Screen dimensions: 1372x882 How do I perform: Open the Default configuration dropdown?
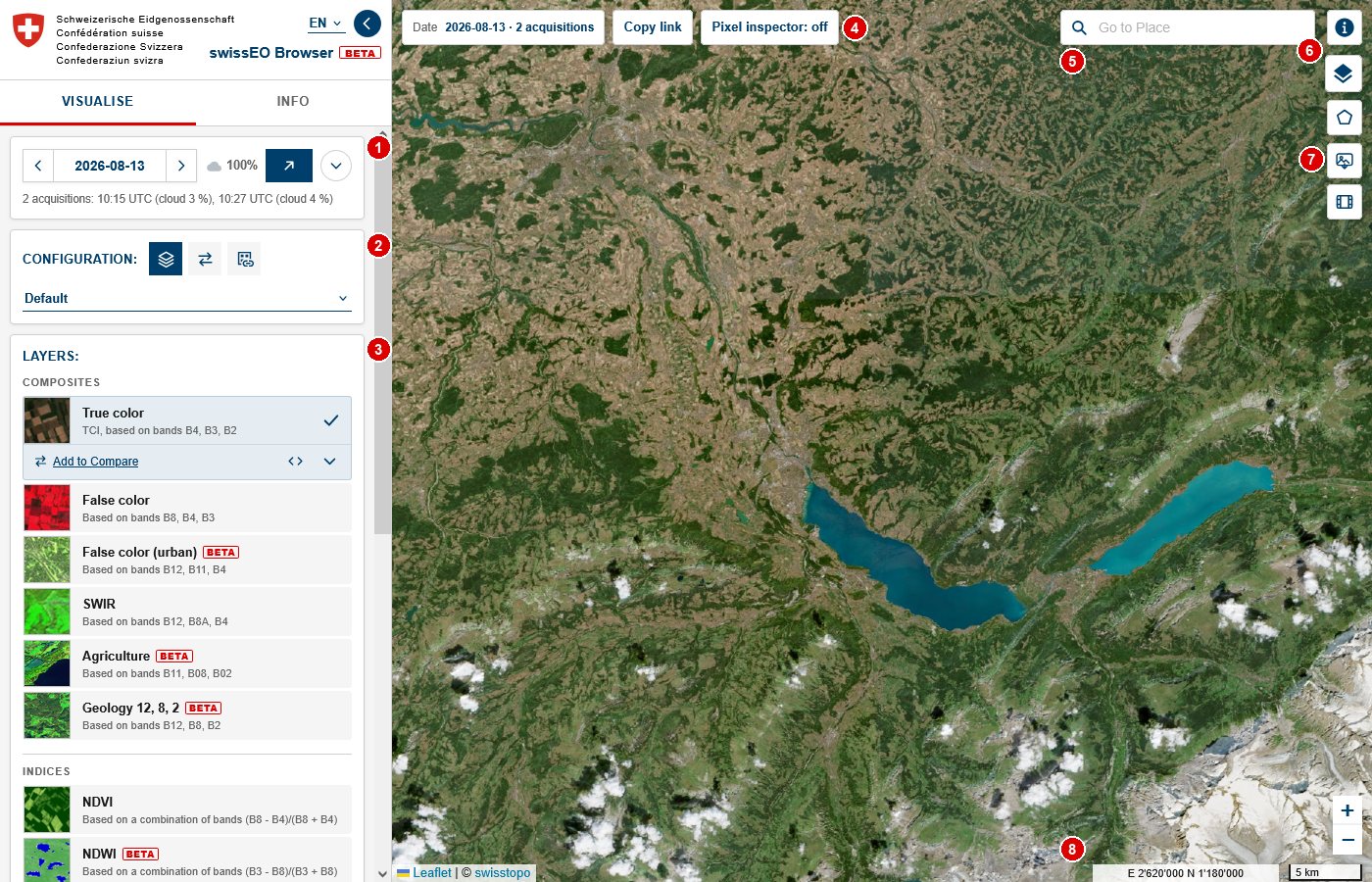(x=186, y=298)
